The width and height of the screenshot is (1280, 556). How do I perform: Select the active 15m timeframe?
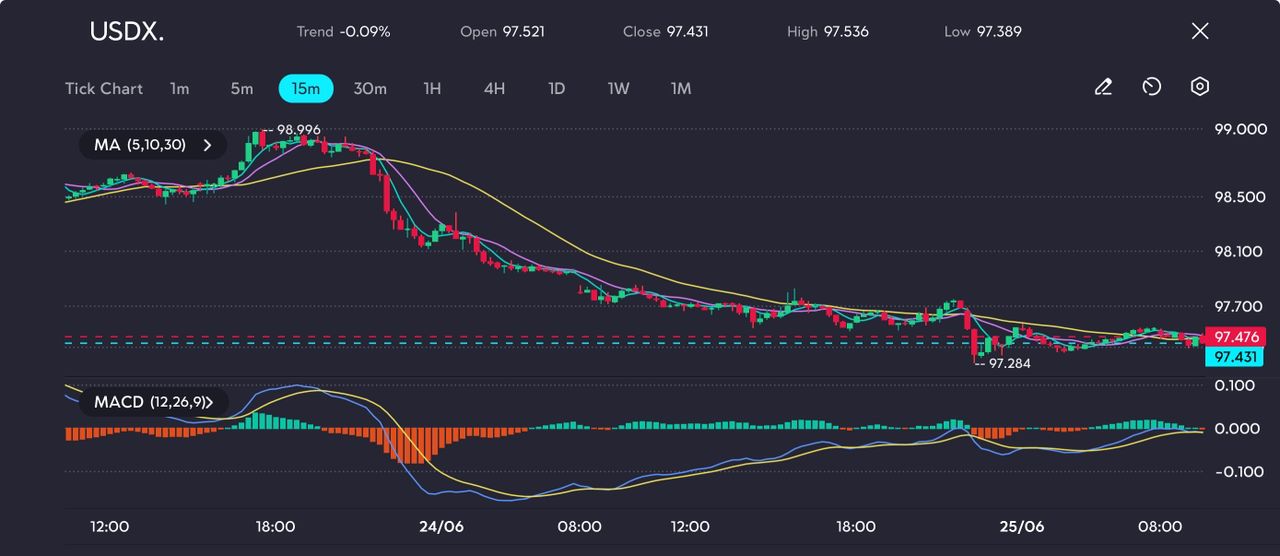click(x=306, y=88)
